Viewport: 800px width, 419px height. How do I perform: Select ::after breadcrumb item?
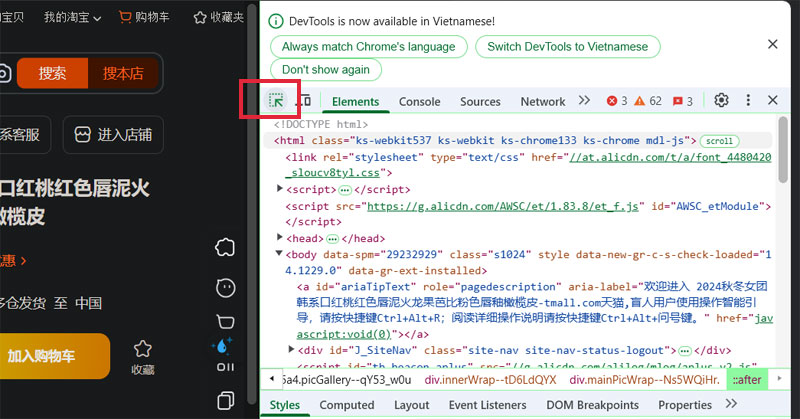point(747,380)
